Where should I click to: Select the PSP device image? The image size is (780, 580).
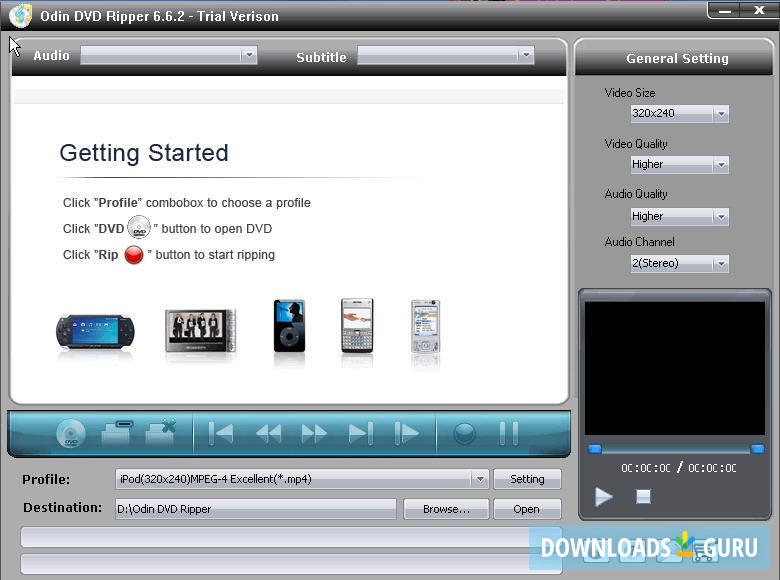point(95,332)
